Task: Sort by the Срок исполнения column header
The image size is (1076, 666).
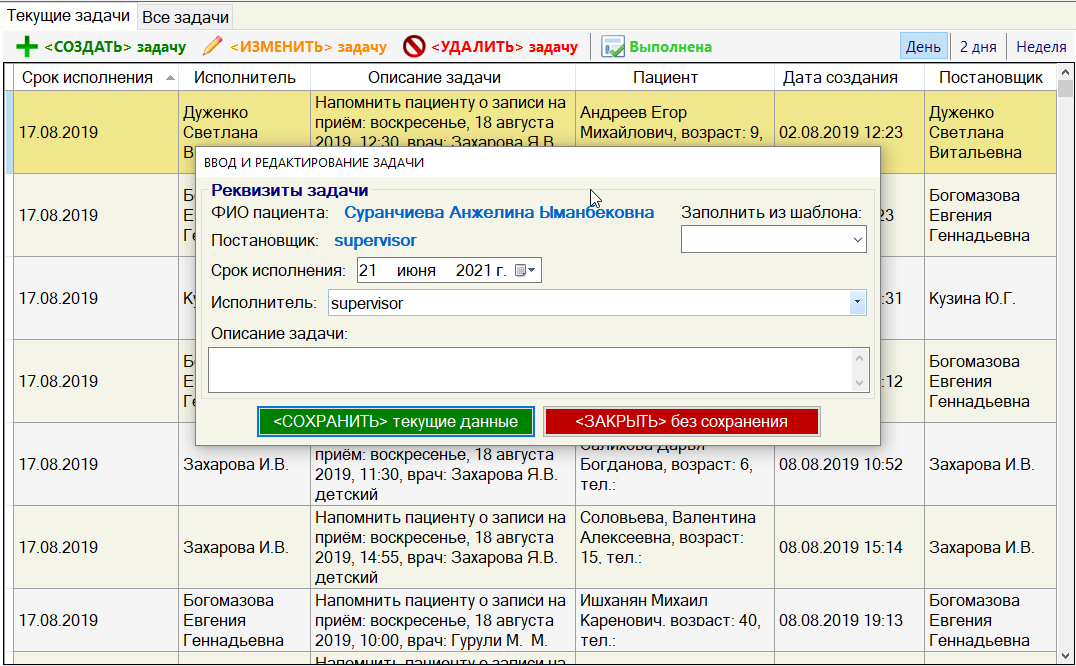Action: pyautogui.click(x=96, y=77)
